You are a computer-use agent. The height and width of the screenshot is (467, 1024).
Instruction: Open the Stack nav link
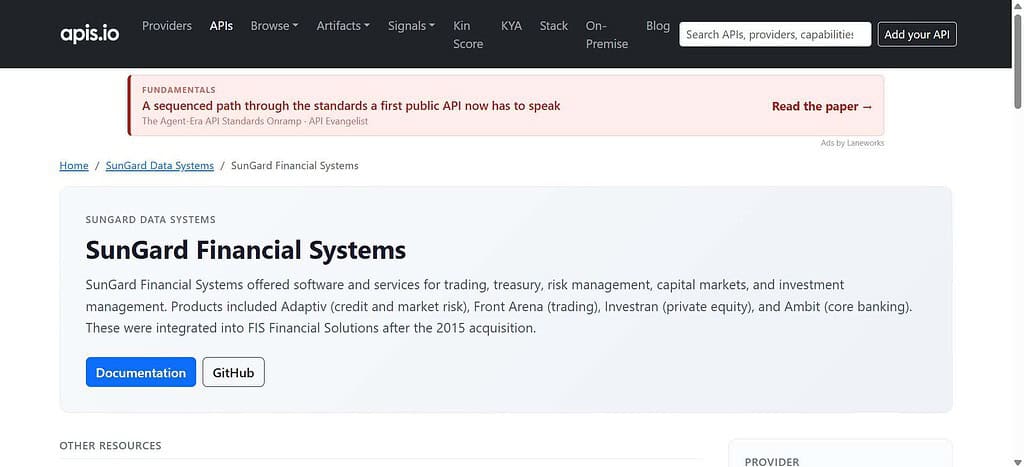pos(553,25)
